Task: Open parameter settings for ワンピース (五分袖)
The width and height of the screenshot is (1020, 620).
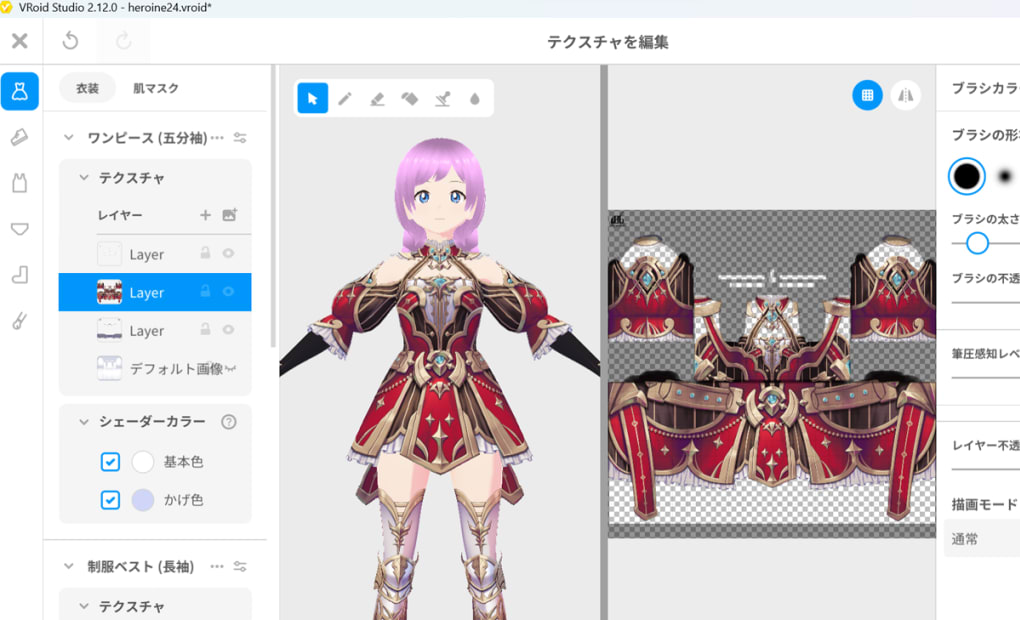Action: pos(240,137)
